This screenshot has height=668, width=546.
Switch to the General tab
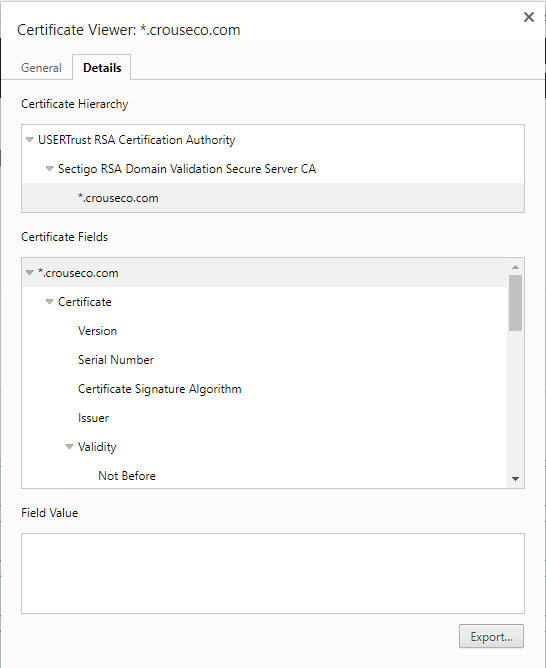(x=41, y=68)
